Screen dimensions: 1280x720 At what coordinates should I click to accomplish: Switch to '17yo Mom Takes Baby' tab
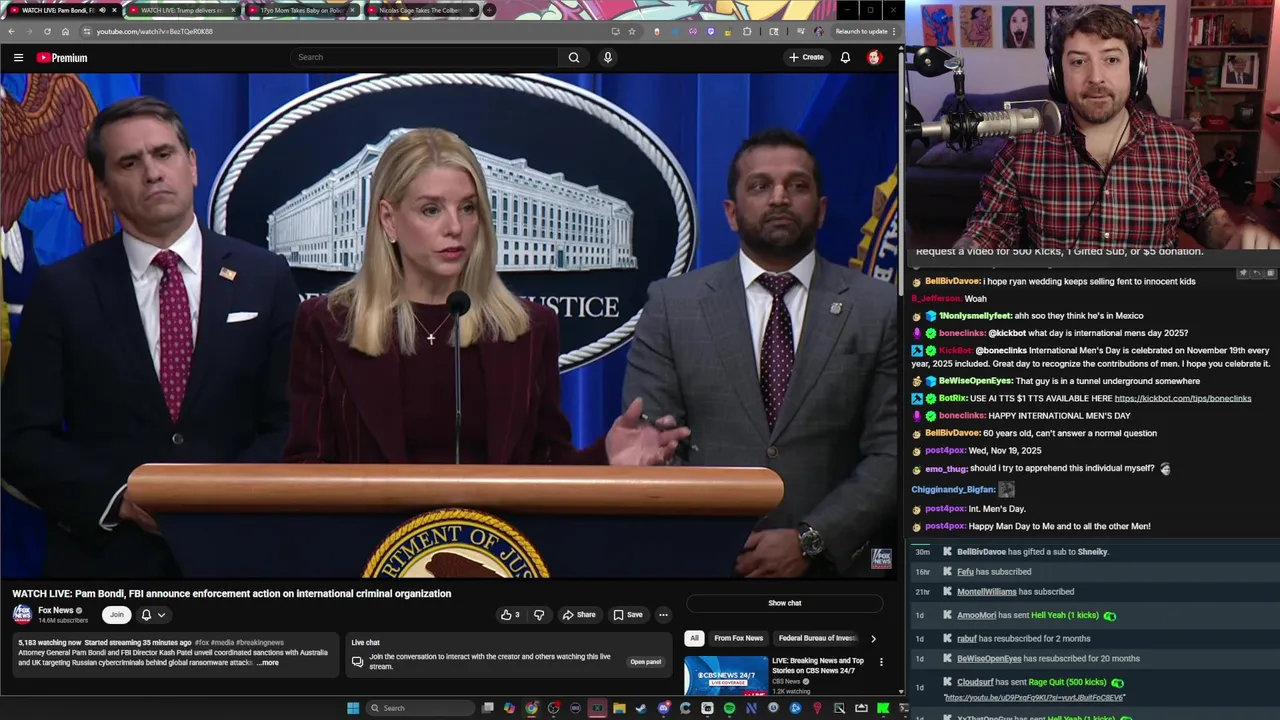click(x=301, y=10)
